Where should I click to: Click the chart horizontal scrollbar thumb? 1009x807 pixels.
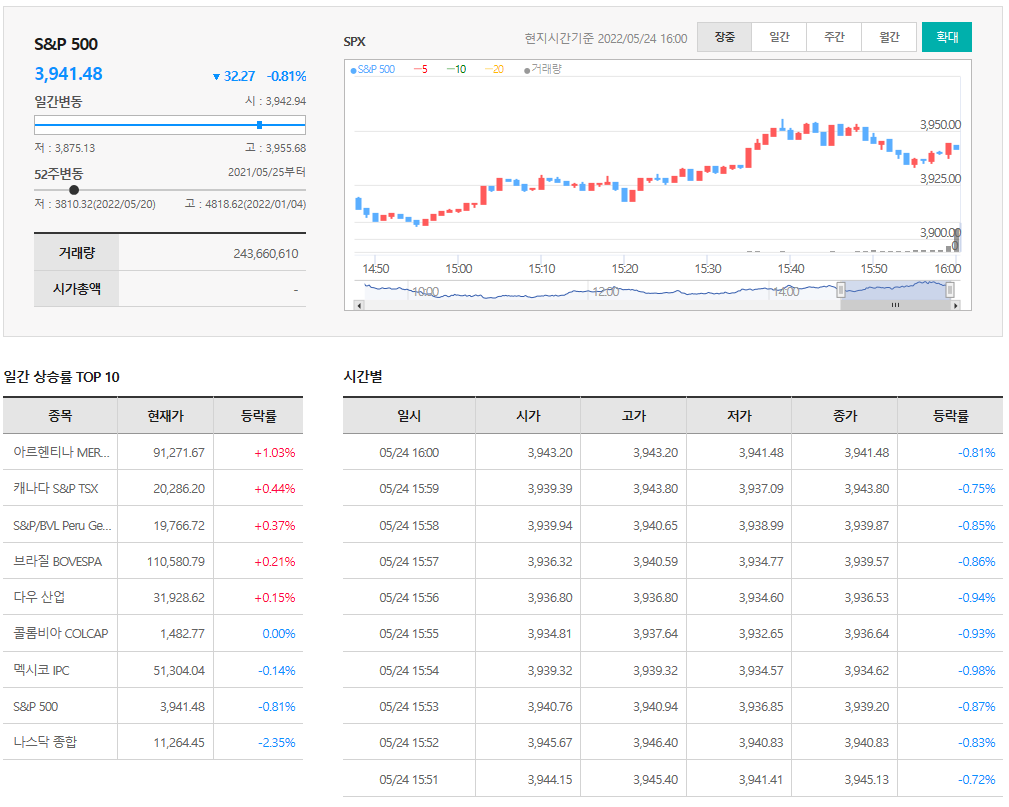pos(896,306)
